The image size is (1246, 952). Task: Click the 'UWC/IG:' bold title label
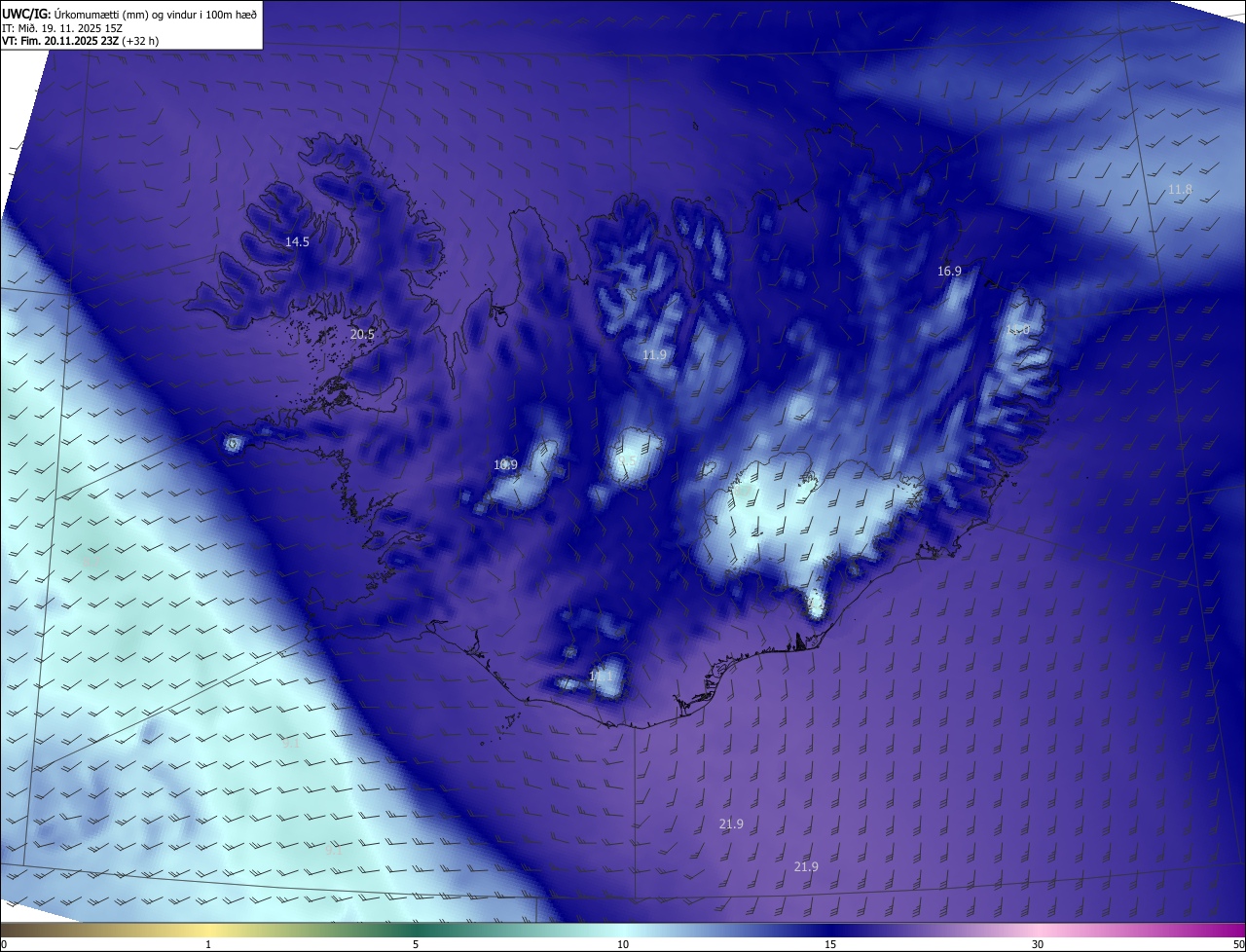pyautogui.click(x=26, y=14)
